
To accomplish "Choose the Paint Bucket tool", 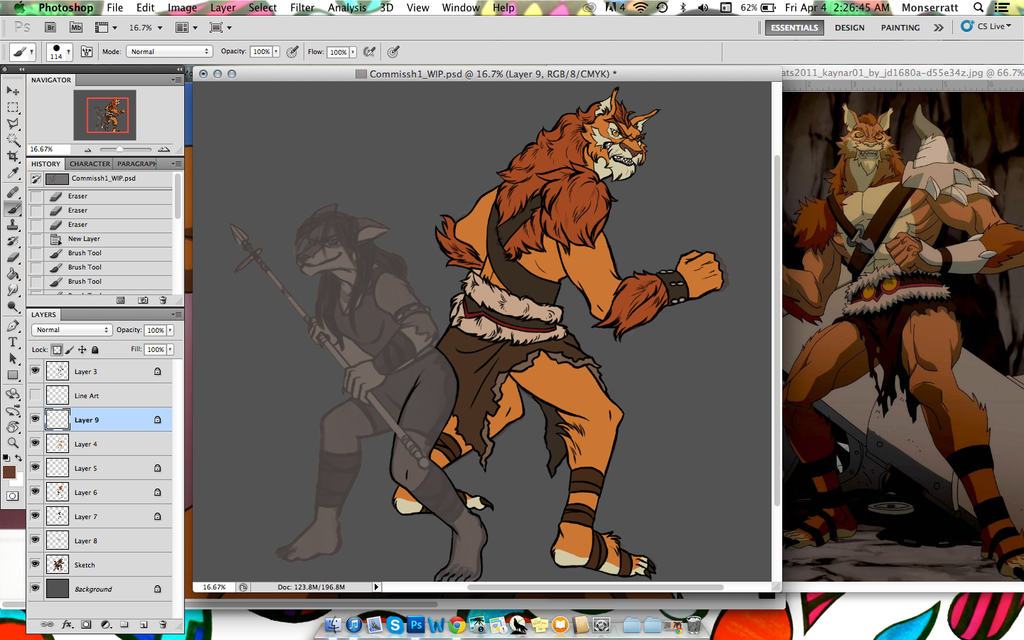I will point(12,274).
